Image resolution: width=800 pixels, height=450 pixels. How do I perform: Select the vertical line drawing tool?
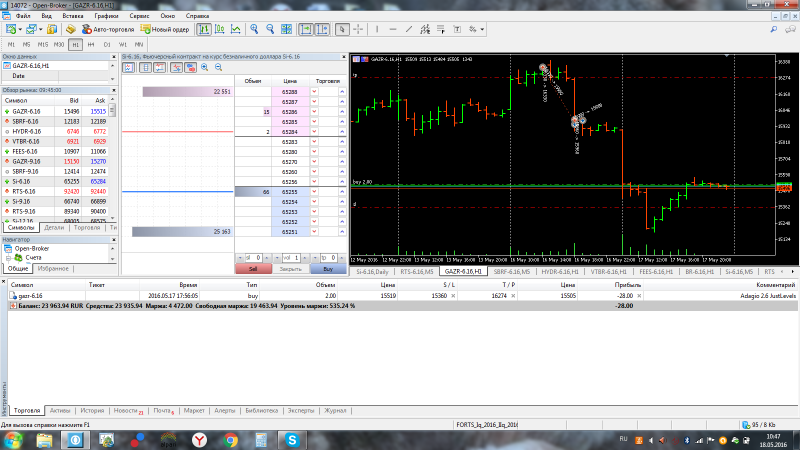377,30
